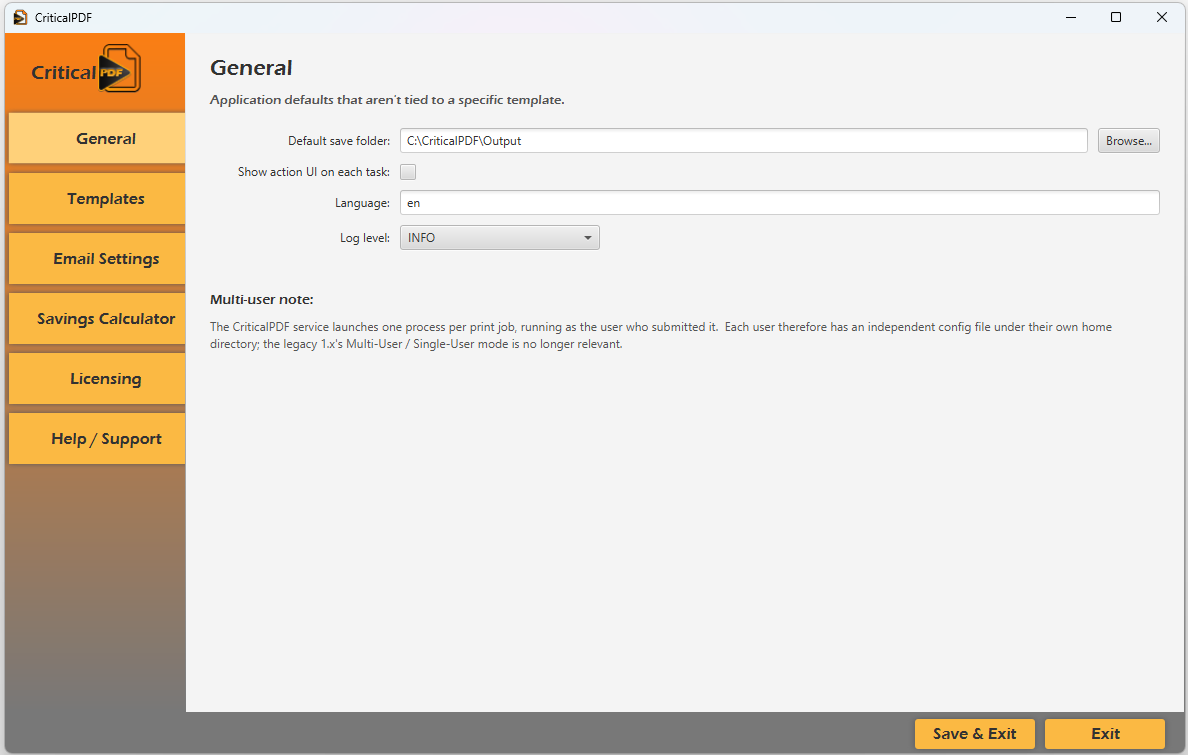The height and width of the screenshot is (755, 1188).
Task: Switch to the Templates section
Action: [x=97, y=199]
